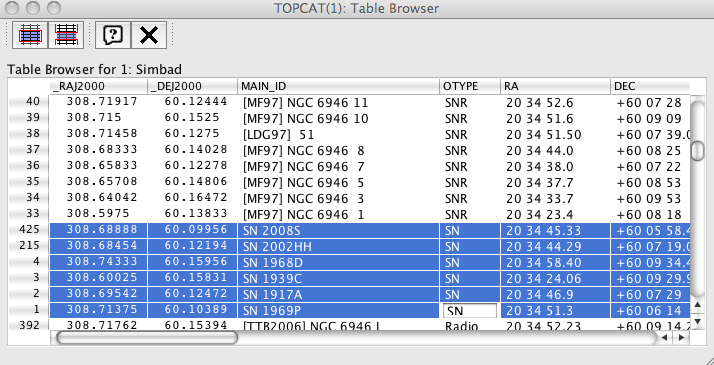Viewport: 714px width, 365px height.
Task: Click the RAJ2000 value 308.5975
Action: (98, 213)
